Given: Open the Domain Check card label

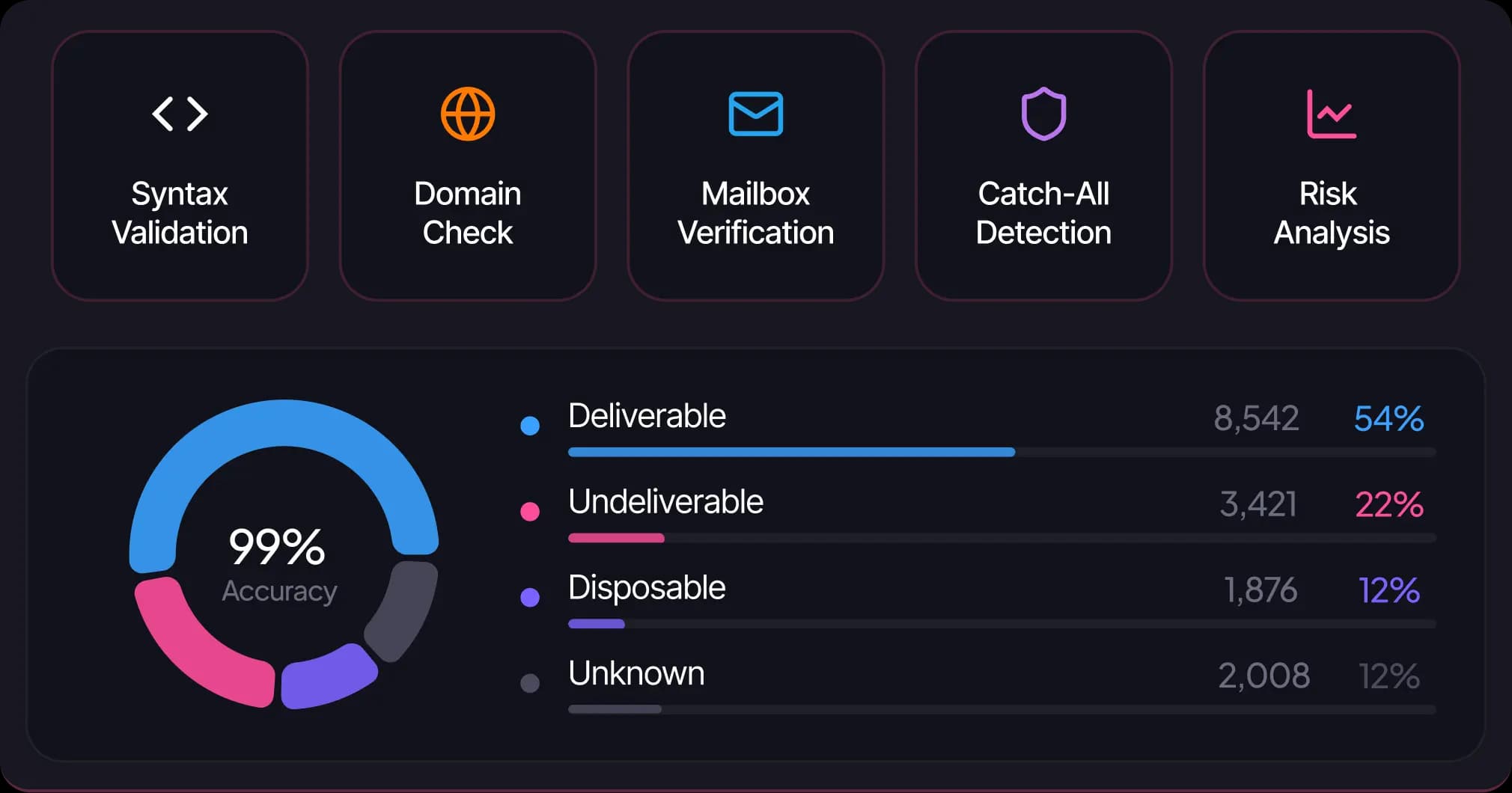Looking at the screenshot, I should pos(468,213).
